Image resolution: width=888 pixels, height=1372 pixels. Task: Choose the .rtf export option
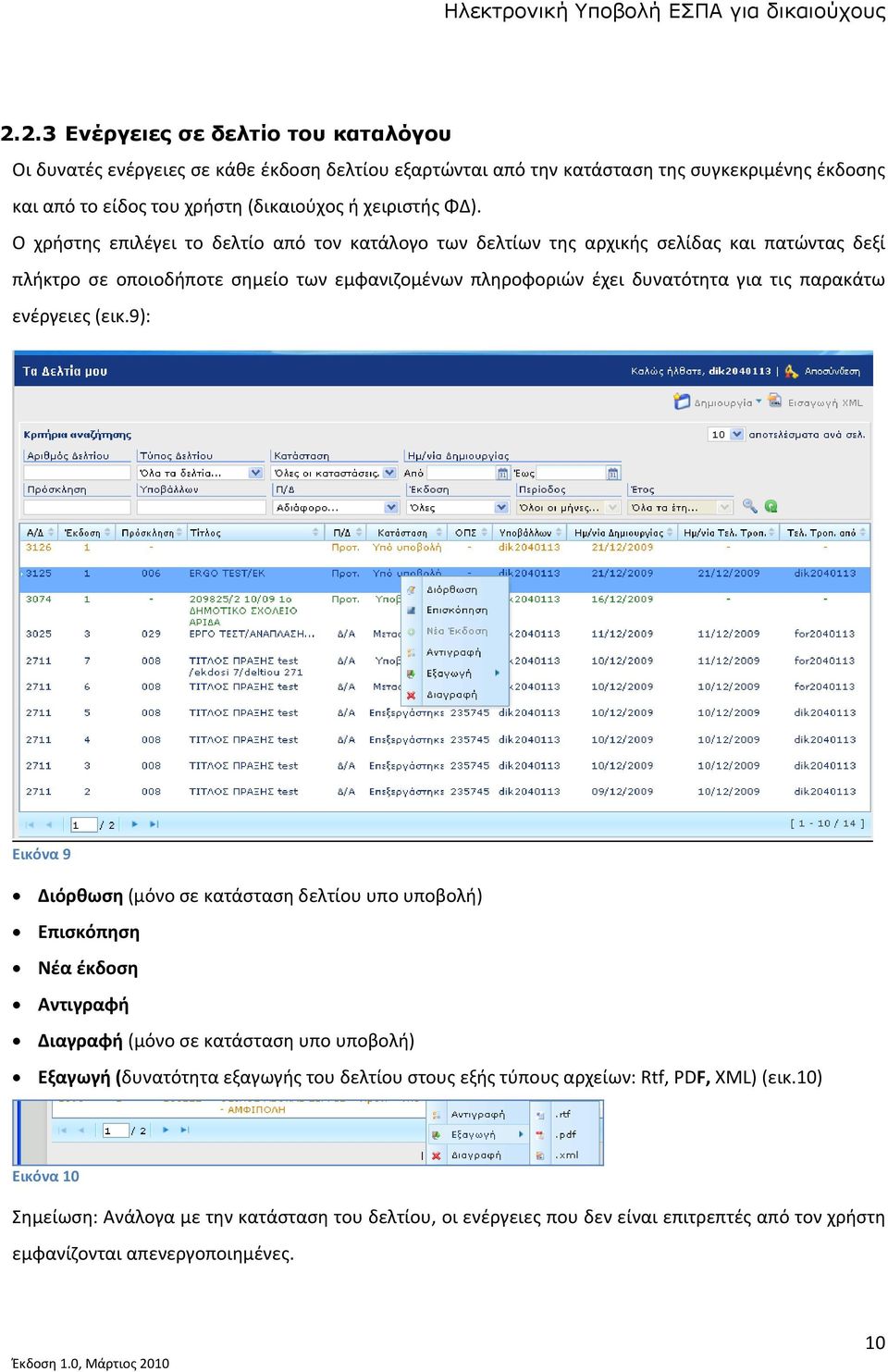click(566, 1114)
